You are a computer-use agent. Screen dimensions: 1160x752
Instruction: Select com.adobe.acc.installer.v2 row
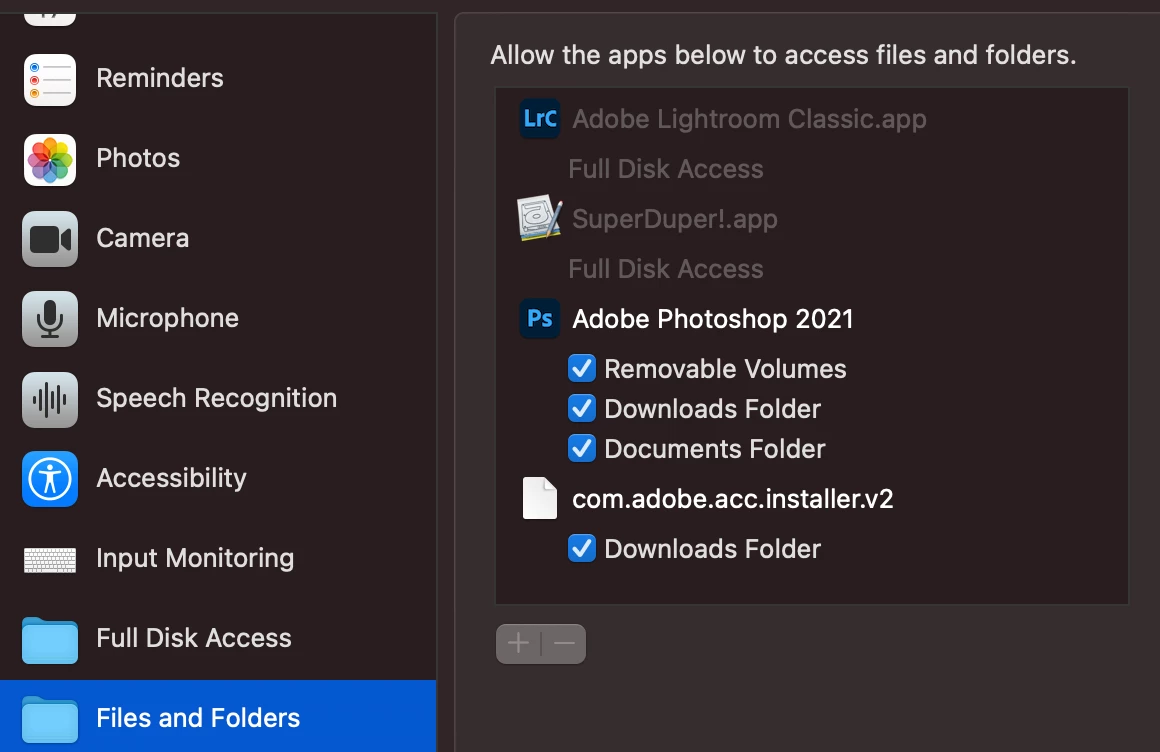tap(812, 498)
